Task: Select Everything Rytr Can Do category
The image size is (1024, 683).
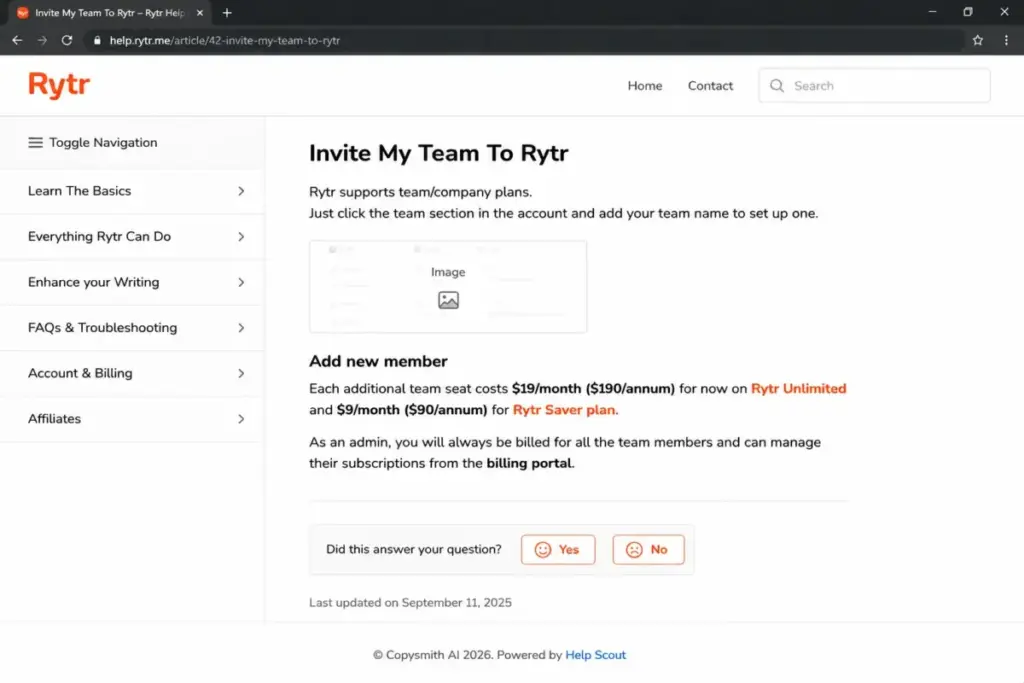Action: [x=133, y=236]
